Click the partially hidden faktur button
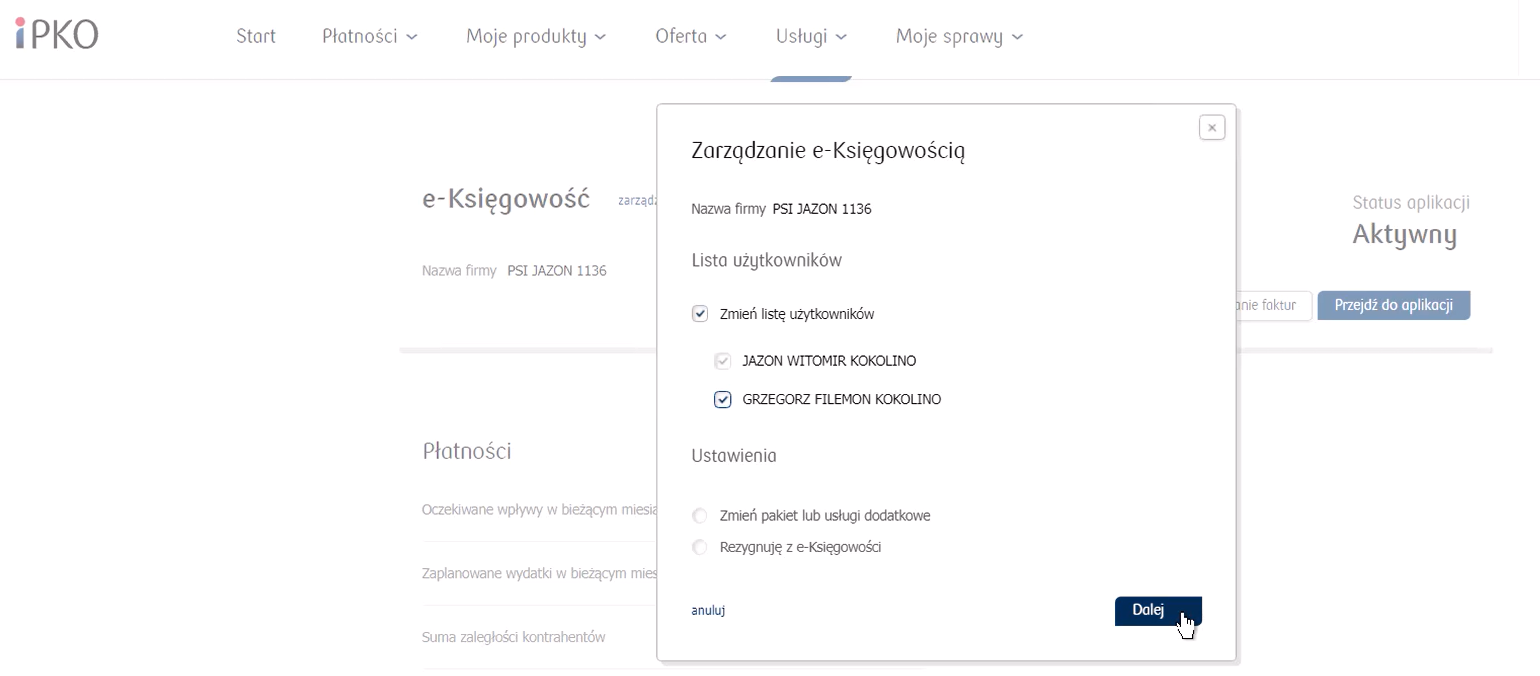 coord(1272,306)
